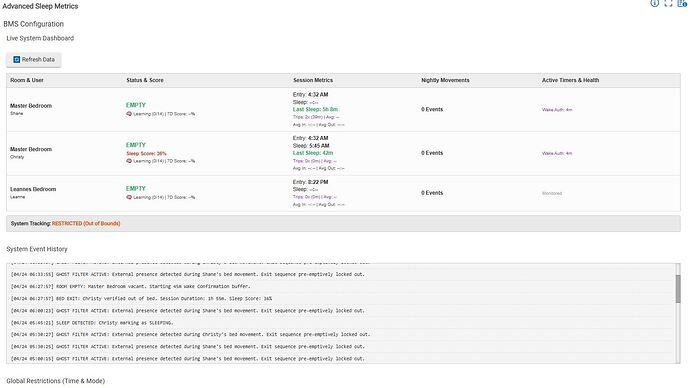Click the Session Metrics column header

click(x=313, y=80)
